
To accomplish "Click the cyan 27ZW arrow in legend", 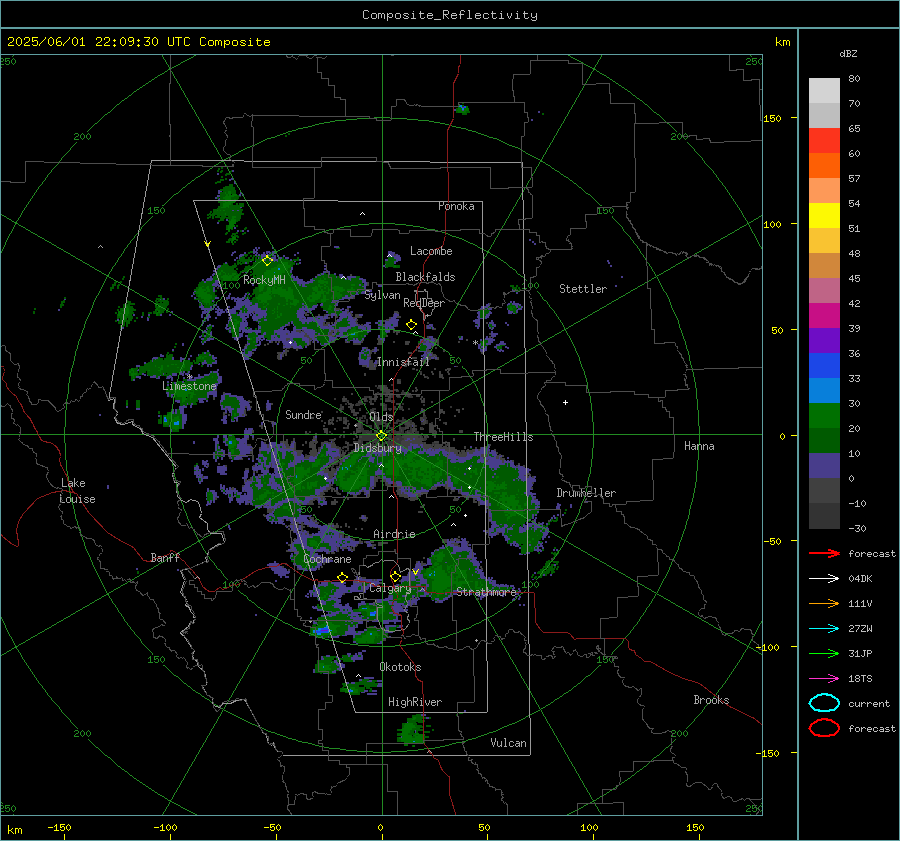I will coord(824,629).
